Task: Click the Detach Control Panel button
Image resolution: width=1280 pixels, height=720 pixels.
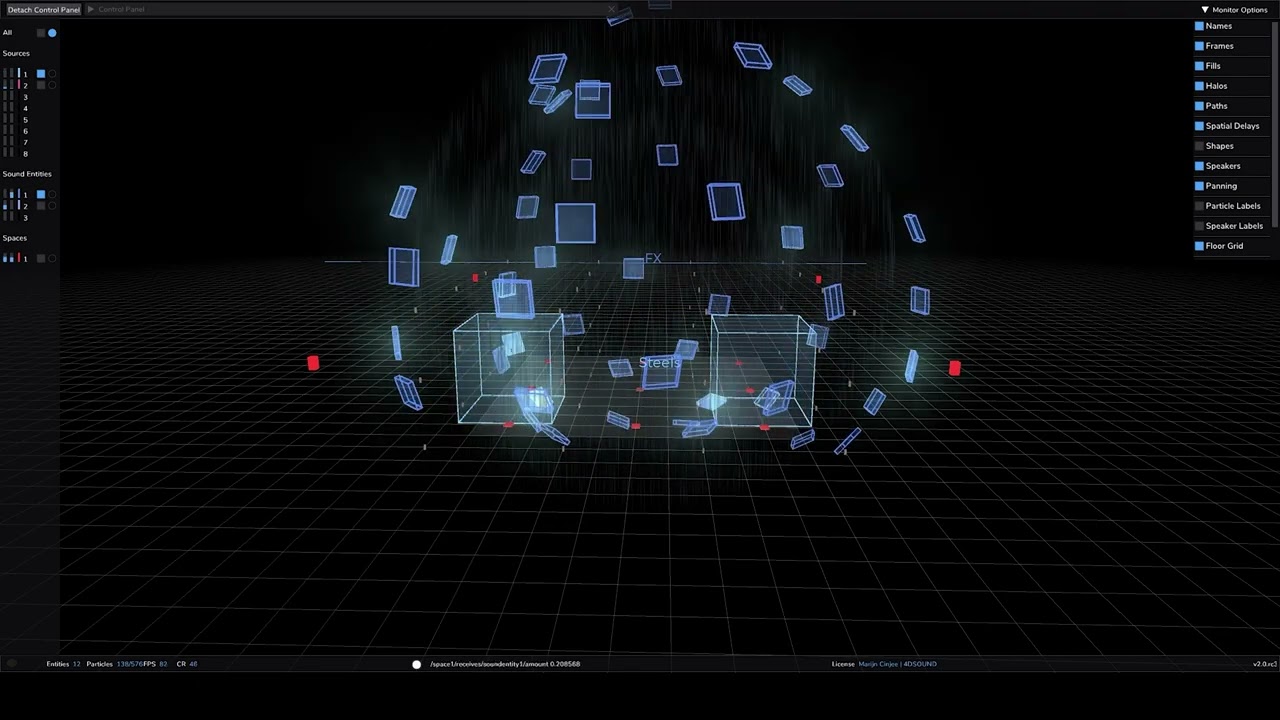Action: pos(43,9)
